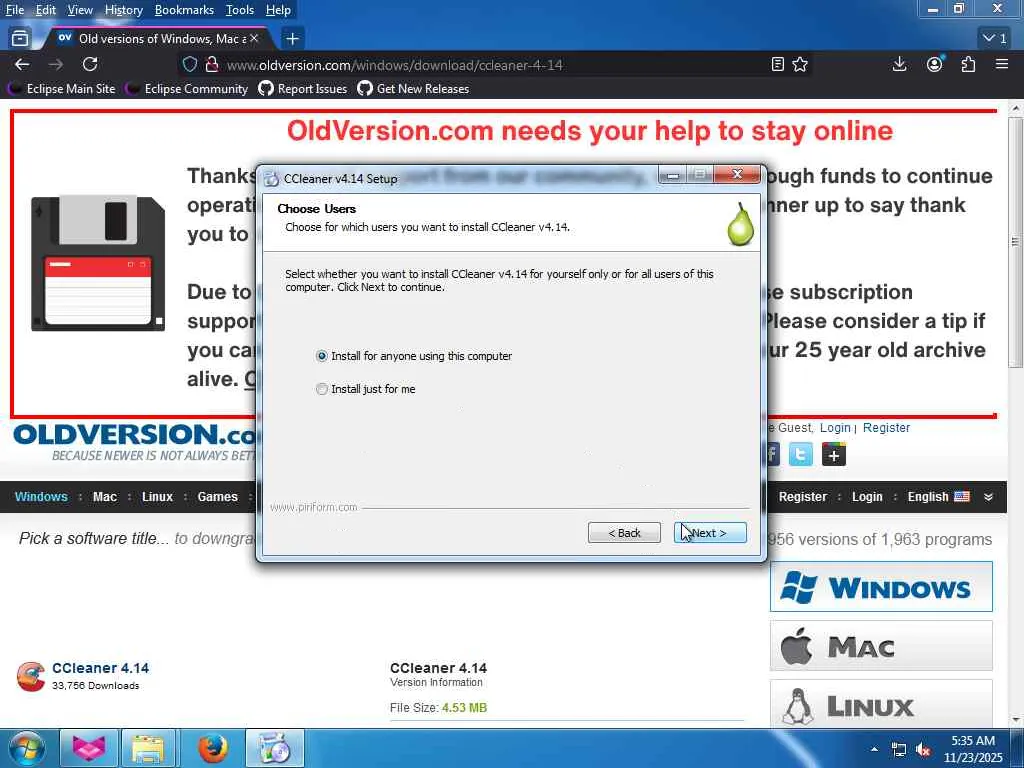The image size is (1024, 768).
Task: Click the OldVersion.com site logo
Action: tap(134, 443)
